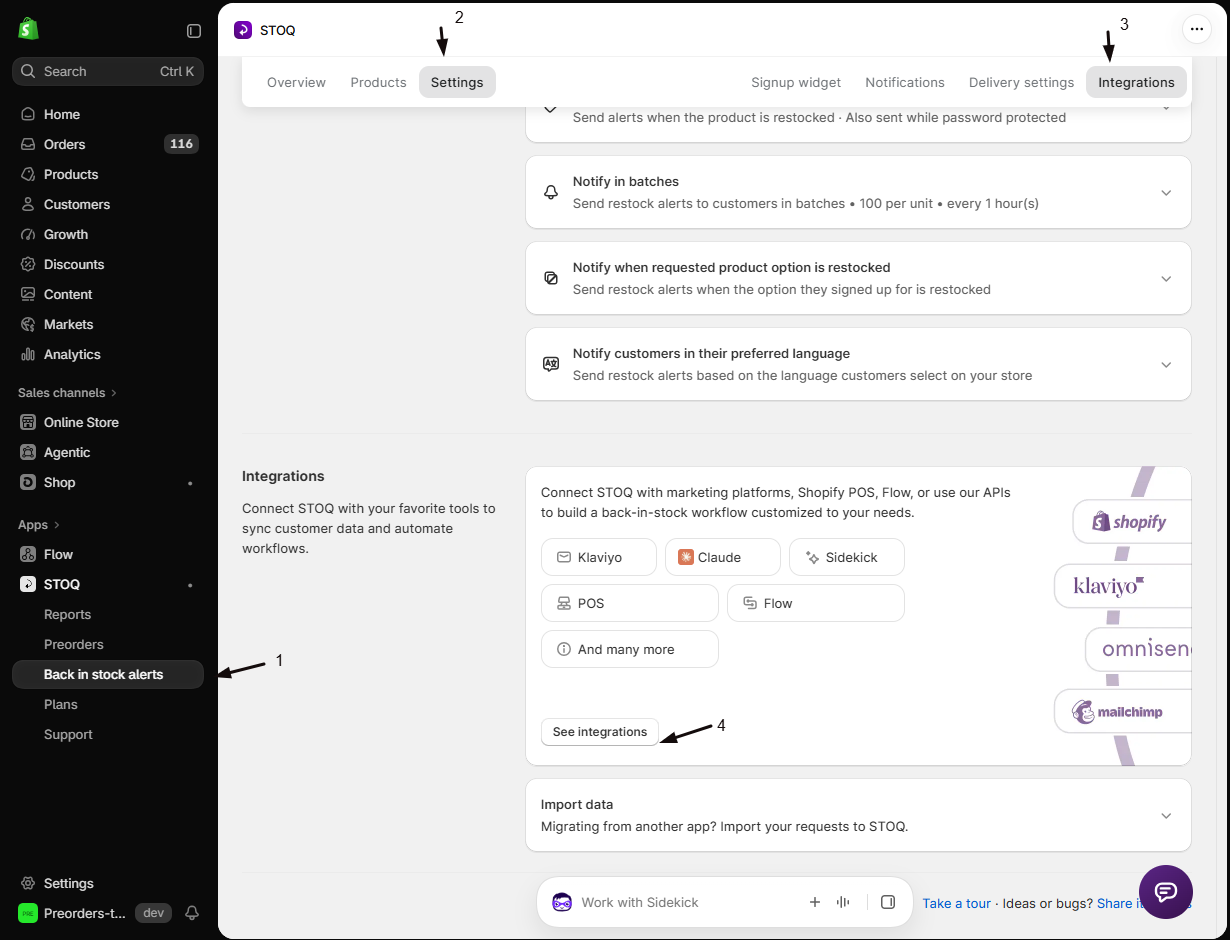Click the mailchimp logo graphic
The image size is (1230, 940).
[1122, 712]
